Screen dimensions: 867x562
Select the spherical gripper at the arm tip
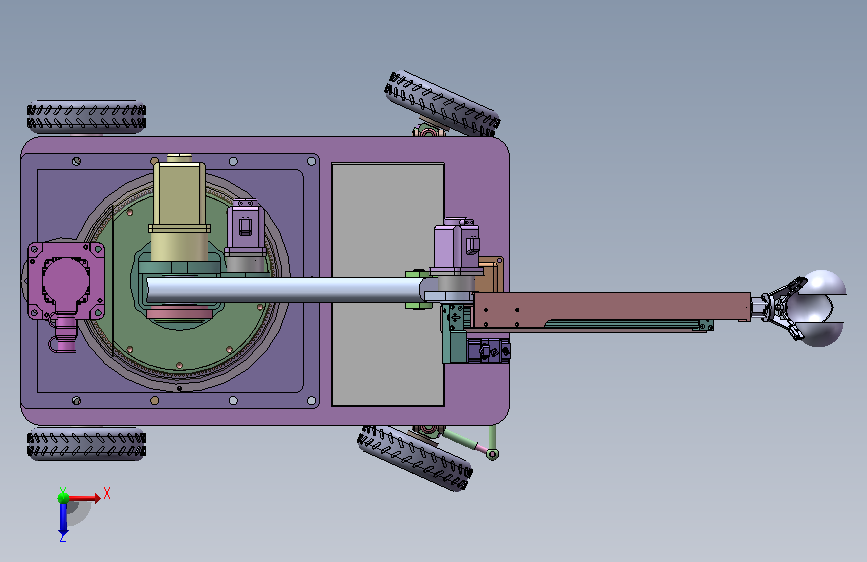816,308
